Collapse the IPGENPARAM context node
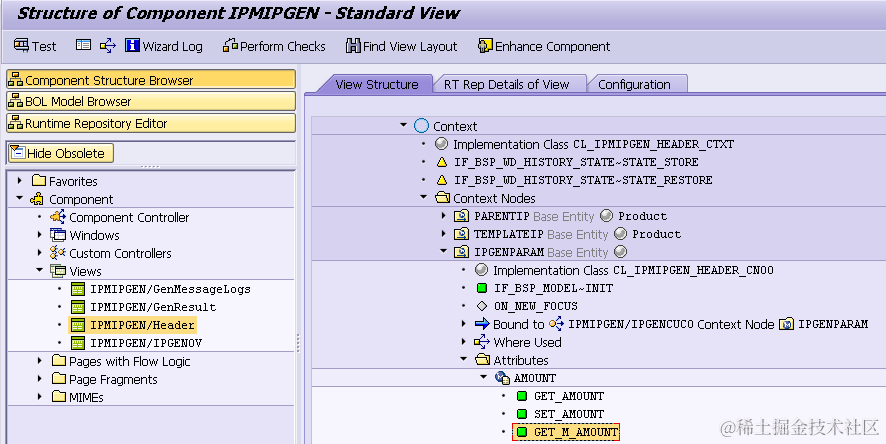This screenshot has width=886, height=444. pyautogui.click(x=444, y=251)
